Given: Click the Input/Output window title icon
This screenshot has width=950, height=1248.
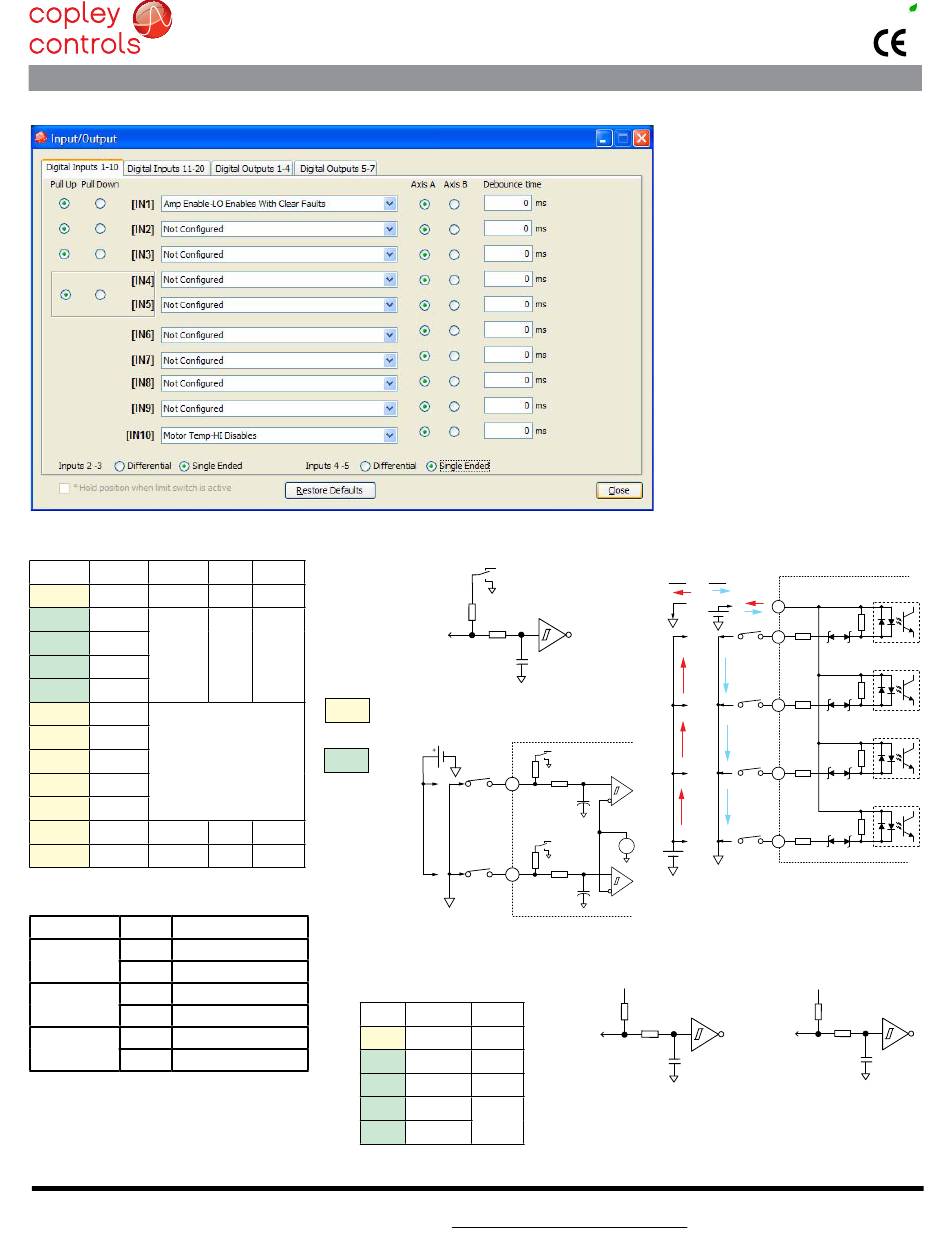Looking at the screenshot, I should pyautogui.click(x=41, y=138).
